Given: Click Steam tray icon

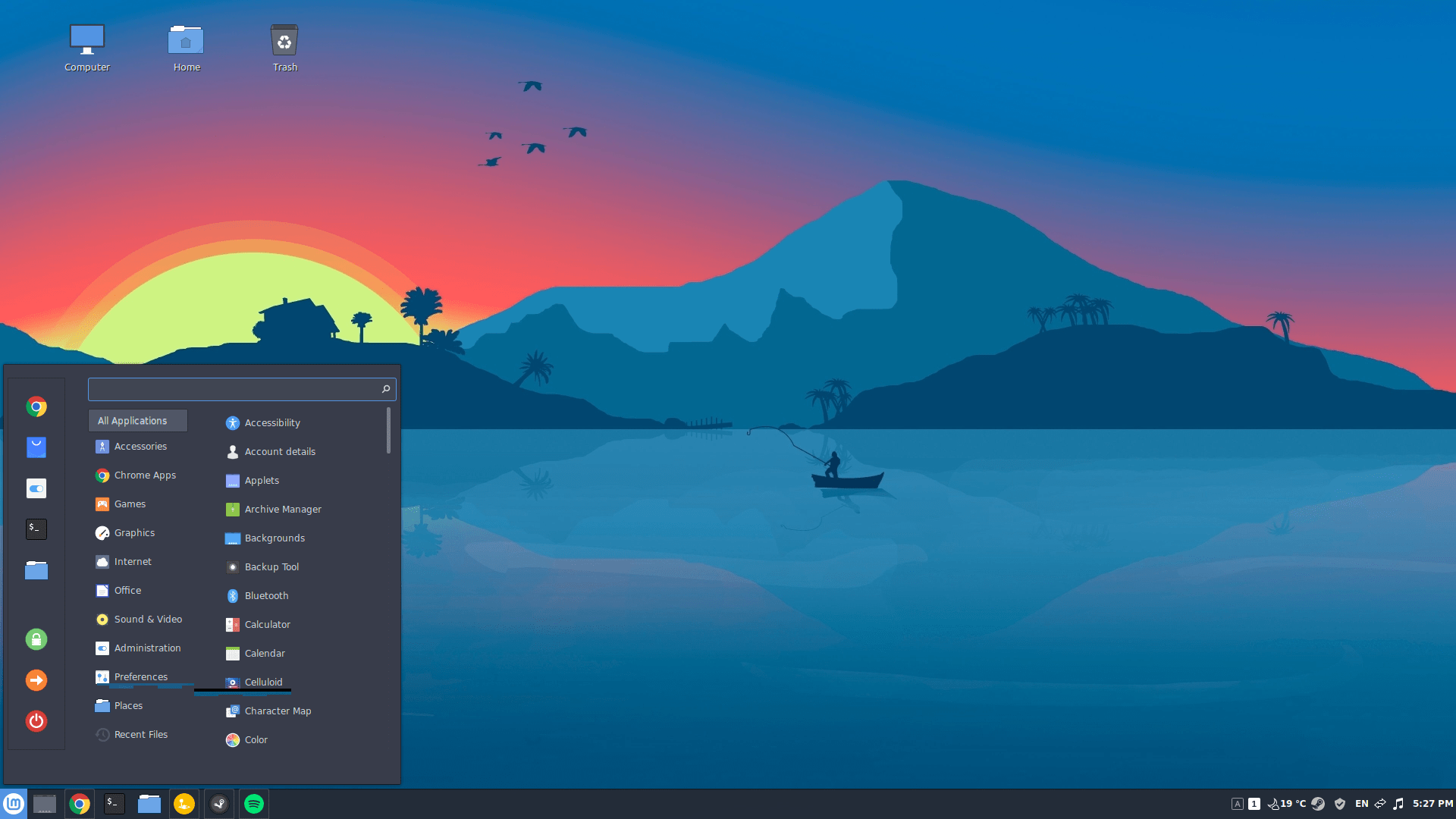Looking at the screenshot, I should [1319, 804].
